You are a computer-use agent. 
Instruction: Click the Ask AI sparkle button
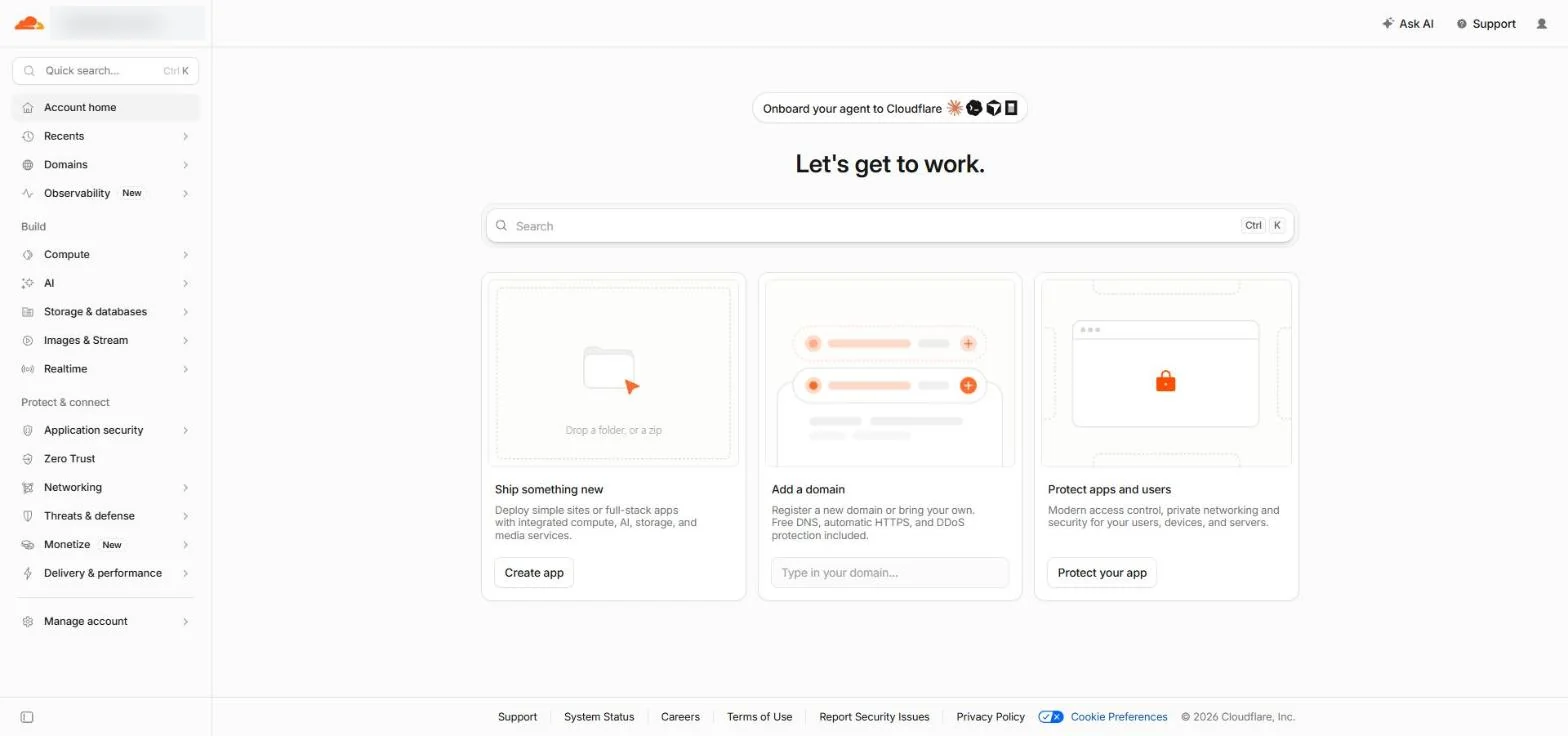pos(1408,24)
